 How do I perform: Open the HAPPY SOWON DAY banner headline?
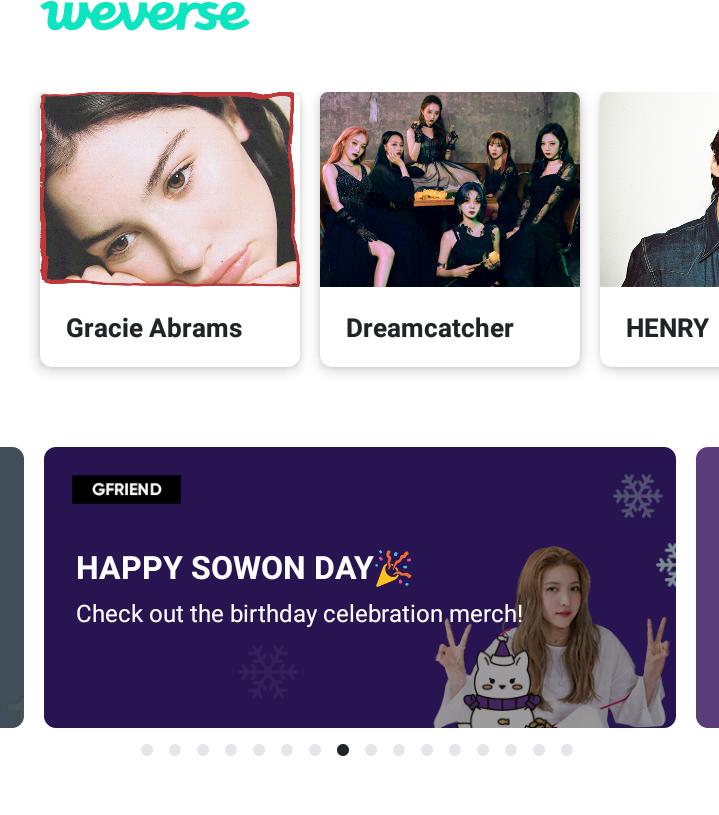coord(225,568)
